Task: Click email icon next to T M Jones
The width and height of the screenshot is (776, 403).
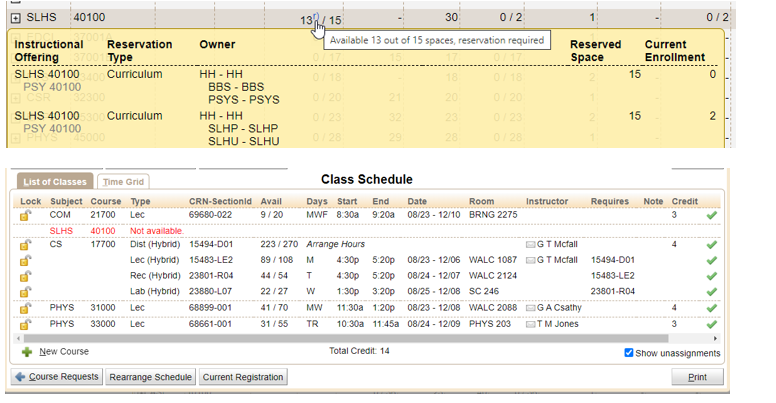Action: [530, 324]
